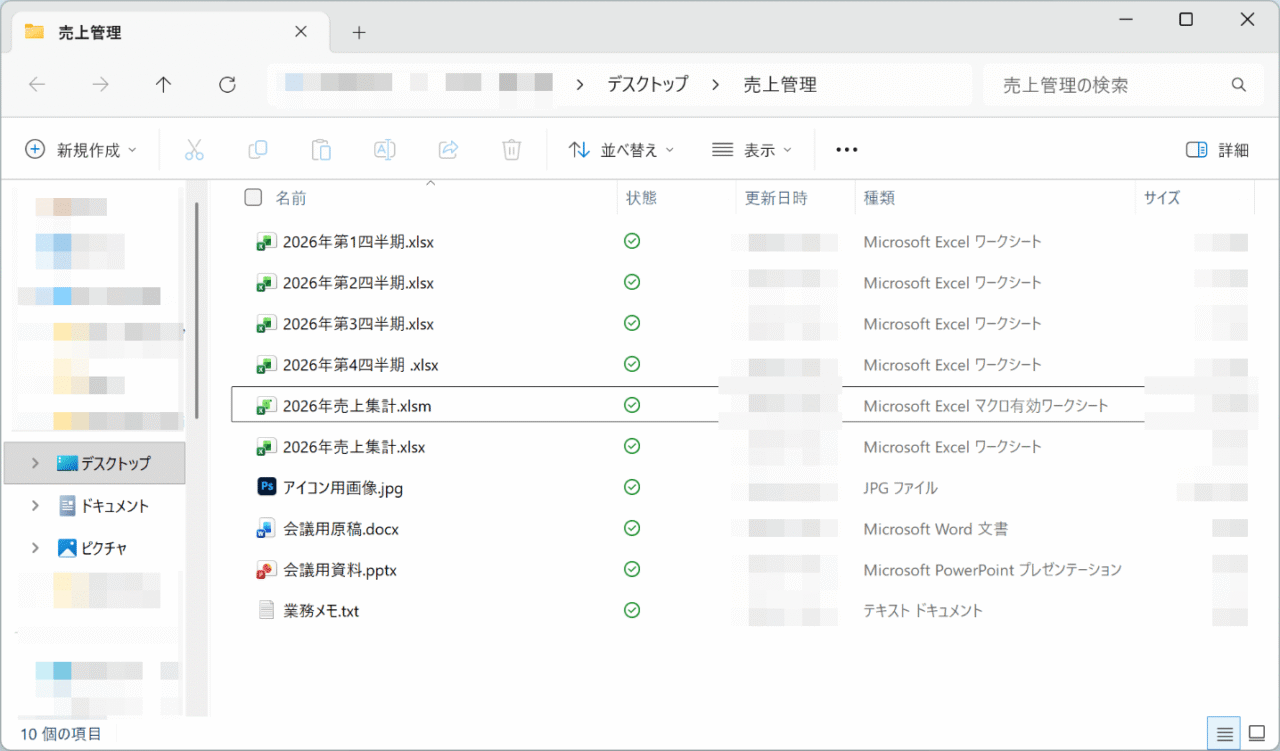Refresh the folder view
The image size is (1280, 751).
coord(226,84)
